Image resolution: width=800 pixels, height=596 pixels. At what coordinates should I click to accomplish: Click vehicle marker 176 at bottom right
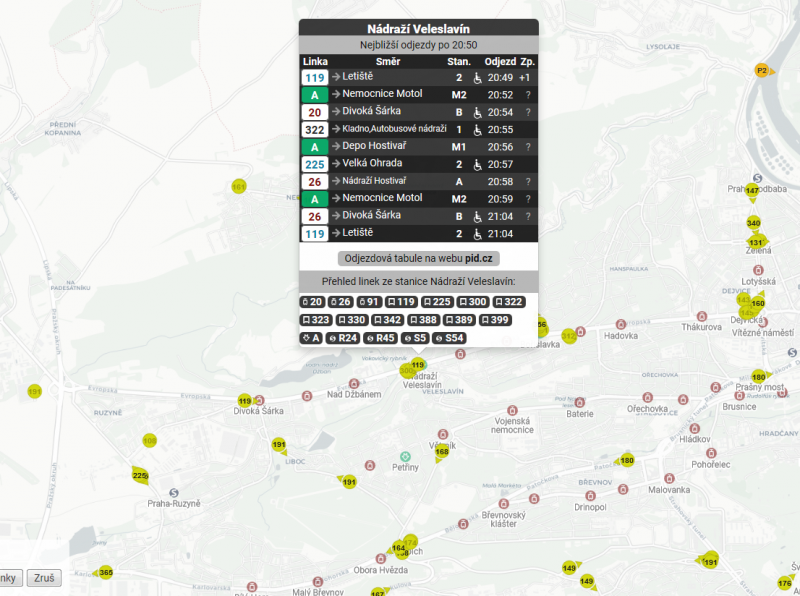(x=785, y=583)
